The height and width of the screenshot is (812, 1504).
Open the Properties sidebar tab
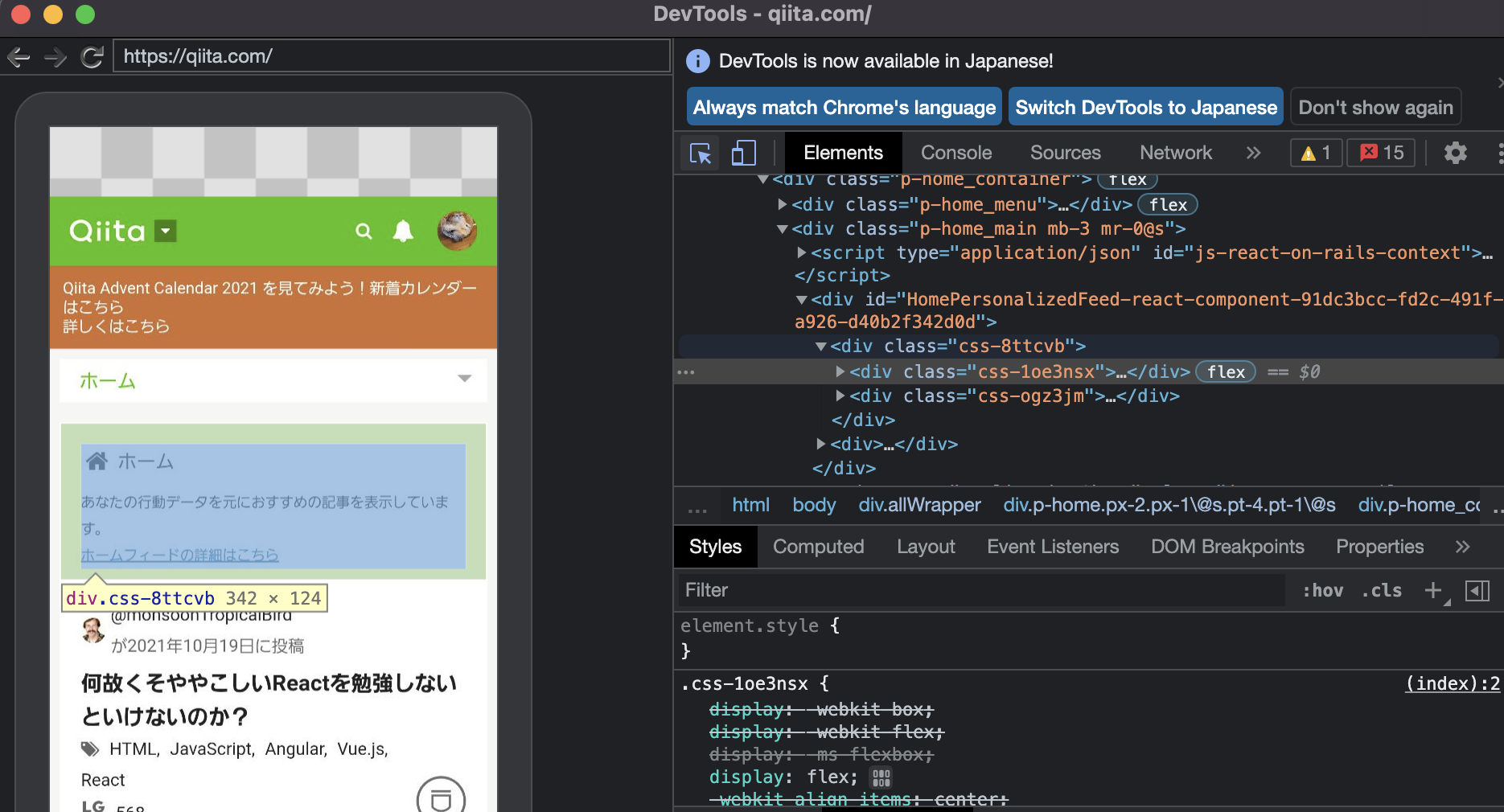1380,547
